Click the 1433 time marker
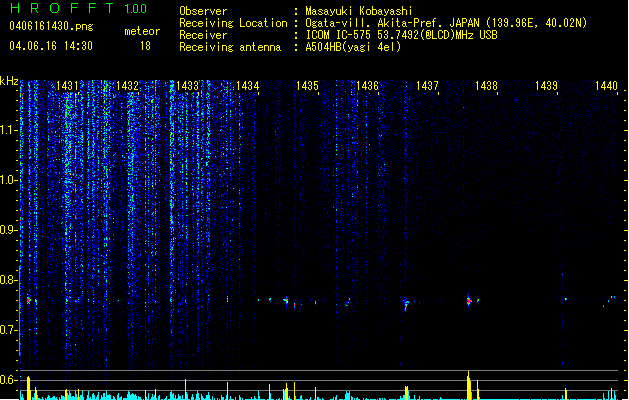Screen dimensions: 629x400 187,85
